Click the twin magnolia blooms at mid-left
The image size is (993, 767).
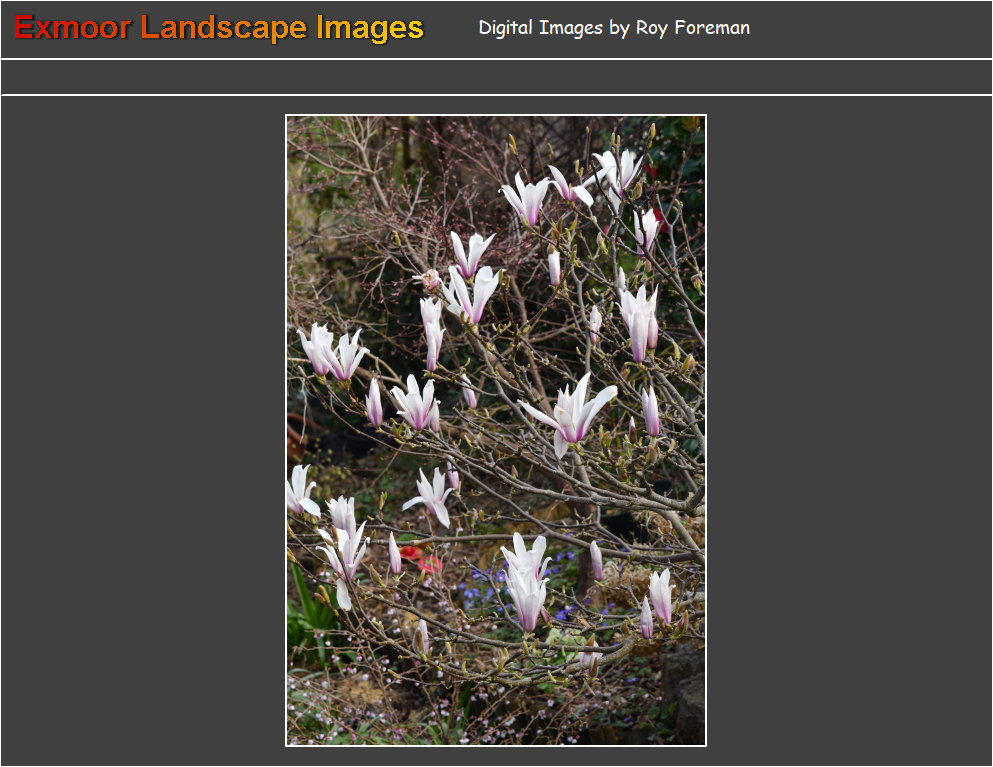[332, 352]
